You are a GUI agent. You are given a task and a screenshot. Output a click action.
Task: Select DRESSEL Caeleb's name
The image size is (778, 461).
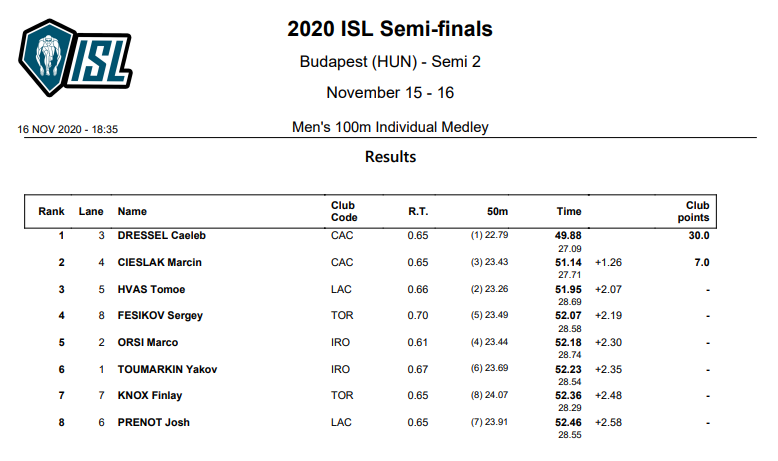161,235
